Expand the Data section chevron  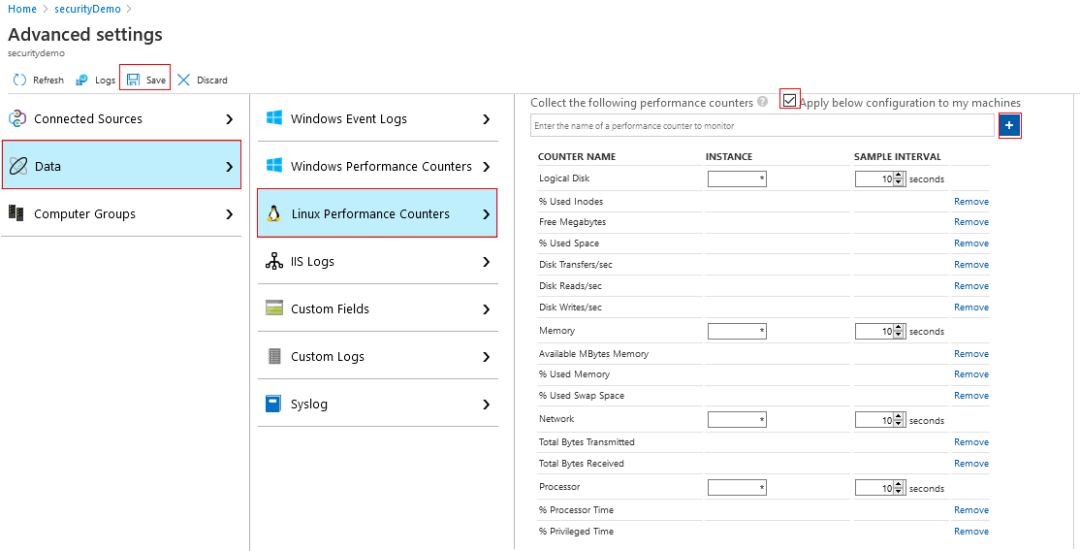[229, 167]
